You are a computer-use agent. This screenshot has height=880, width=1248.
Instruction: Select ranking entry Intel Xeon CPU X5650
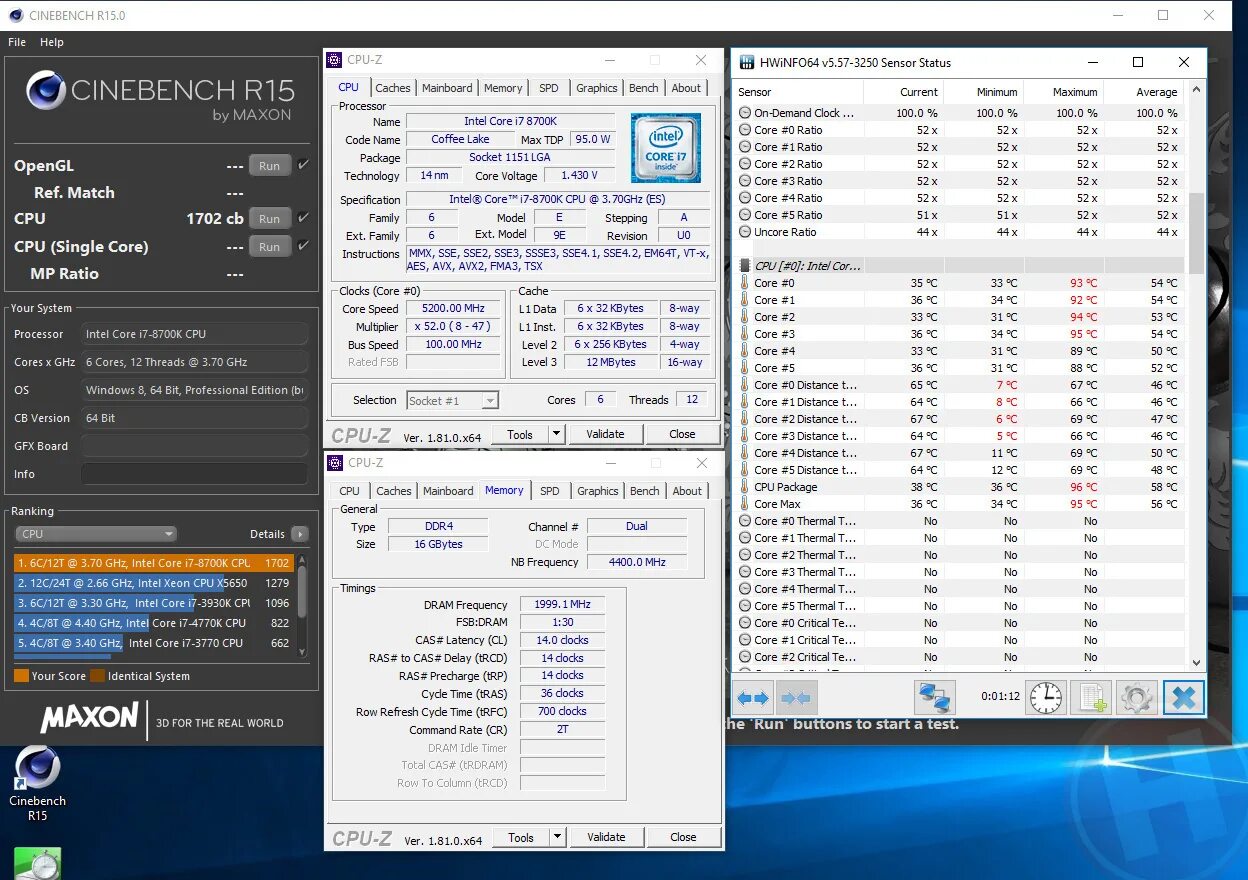(x=154, y=583)
